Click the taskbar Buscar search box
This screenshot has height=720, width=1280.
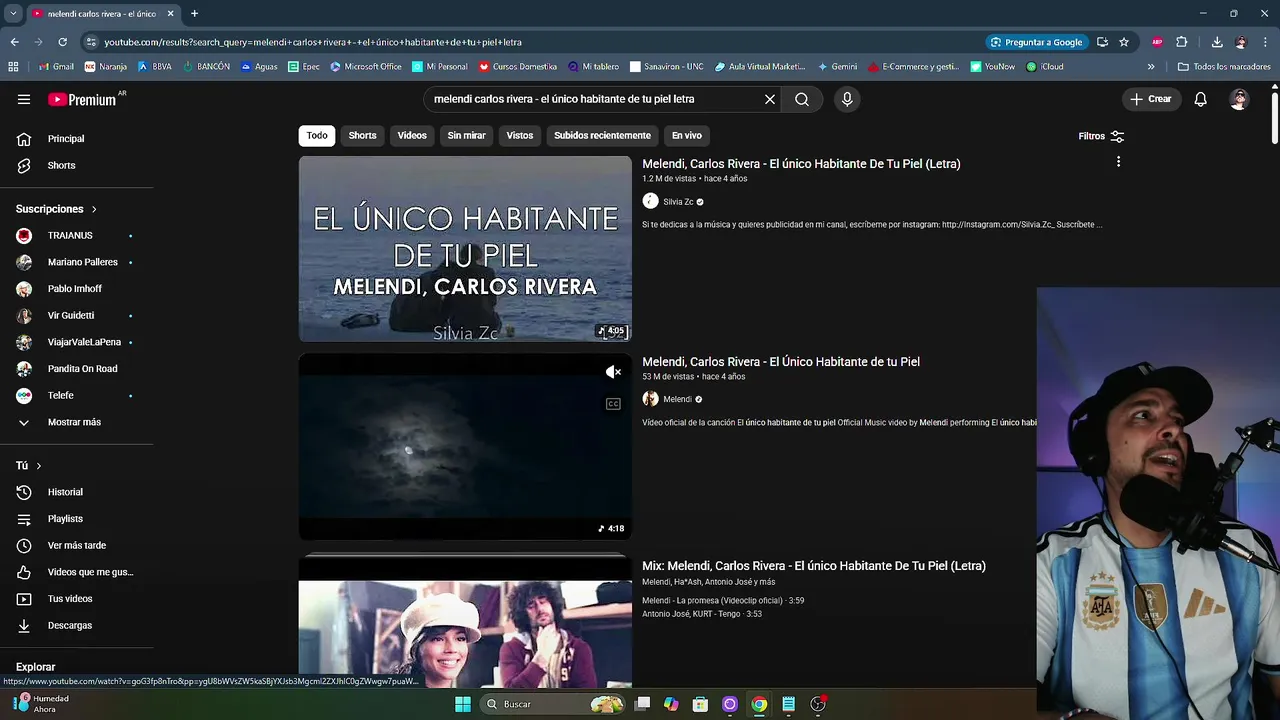(553, 704)
